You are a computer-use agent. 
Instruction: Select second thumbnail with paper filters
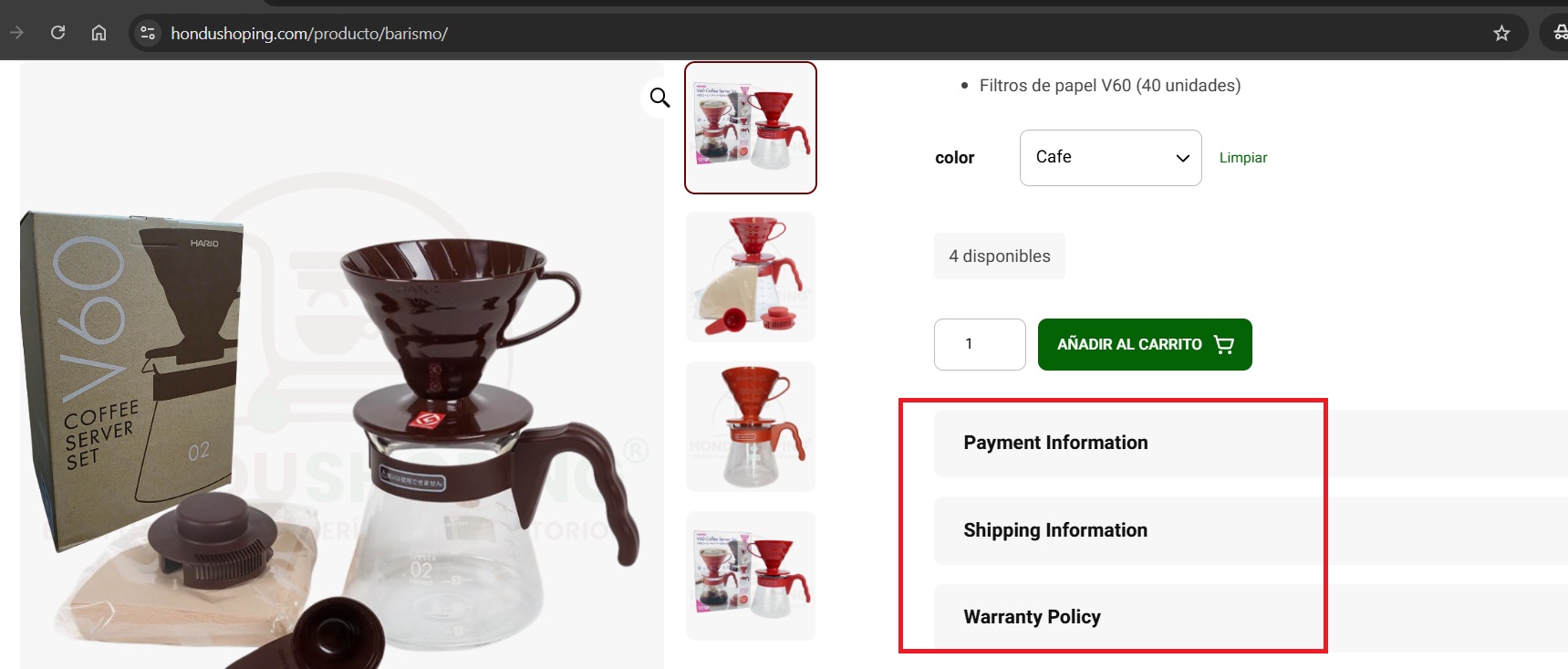tap(751, 277)
